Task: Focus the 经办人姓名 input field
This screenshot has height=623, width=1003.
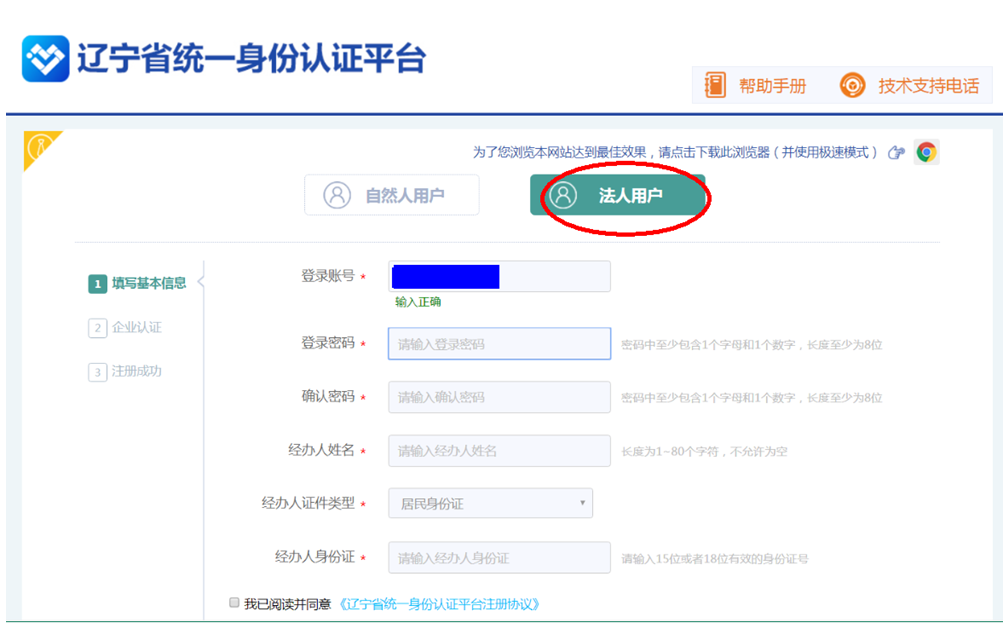Action: point(499,450)
